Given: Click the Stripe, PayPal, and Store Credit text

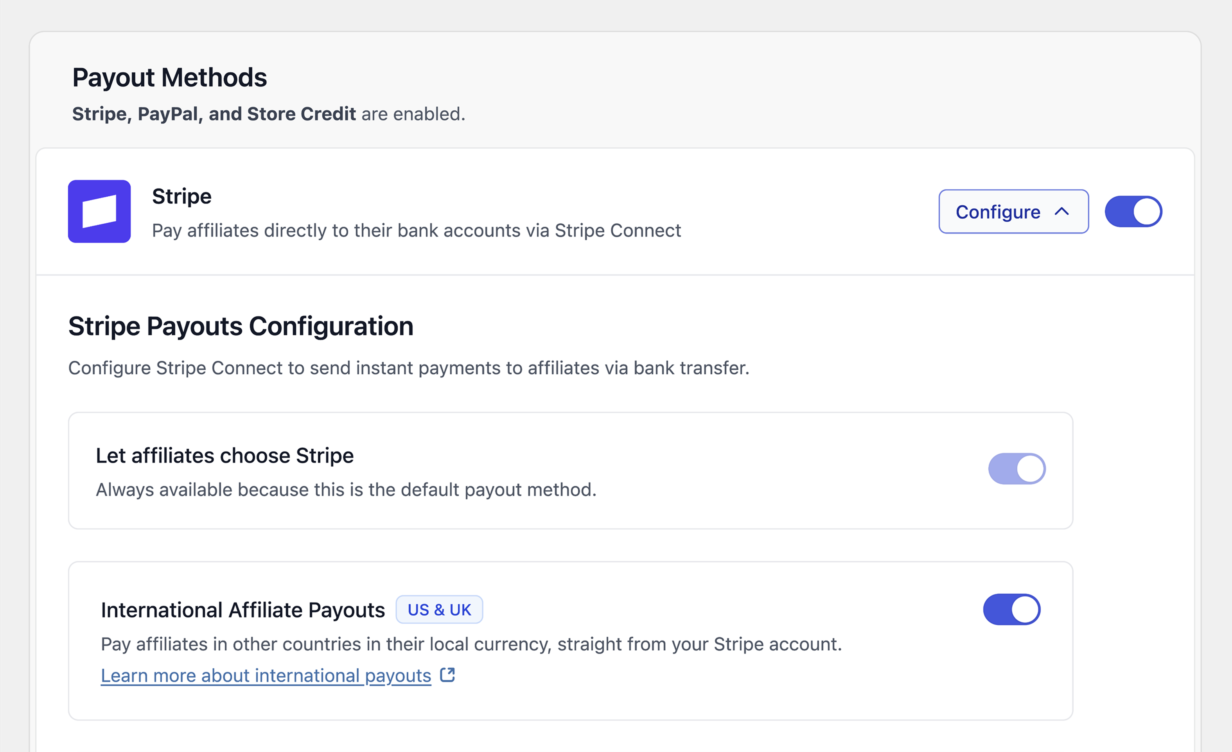Looking at the screenshot, I should (214, 114).
